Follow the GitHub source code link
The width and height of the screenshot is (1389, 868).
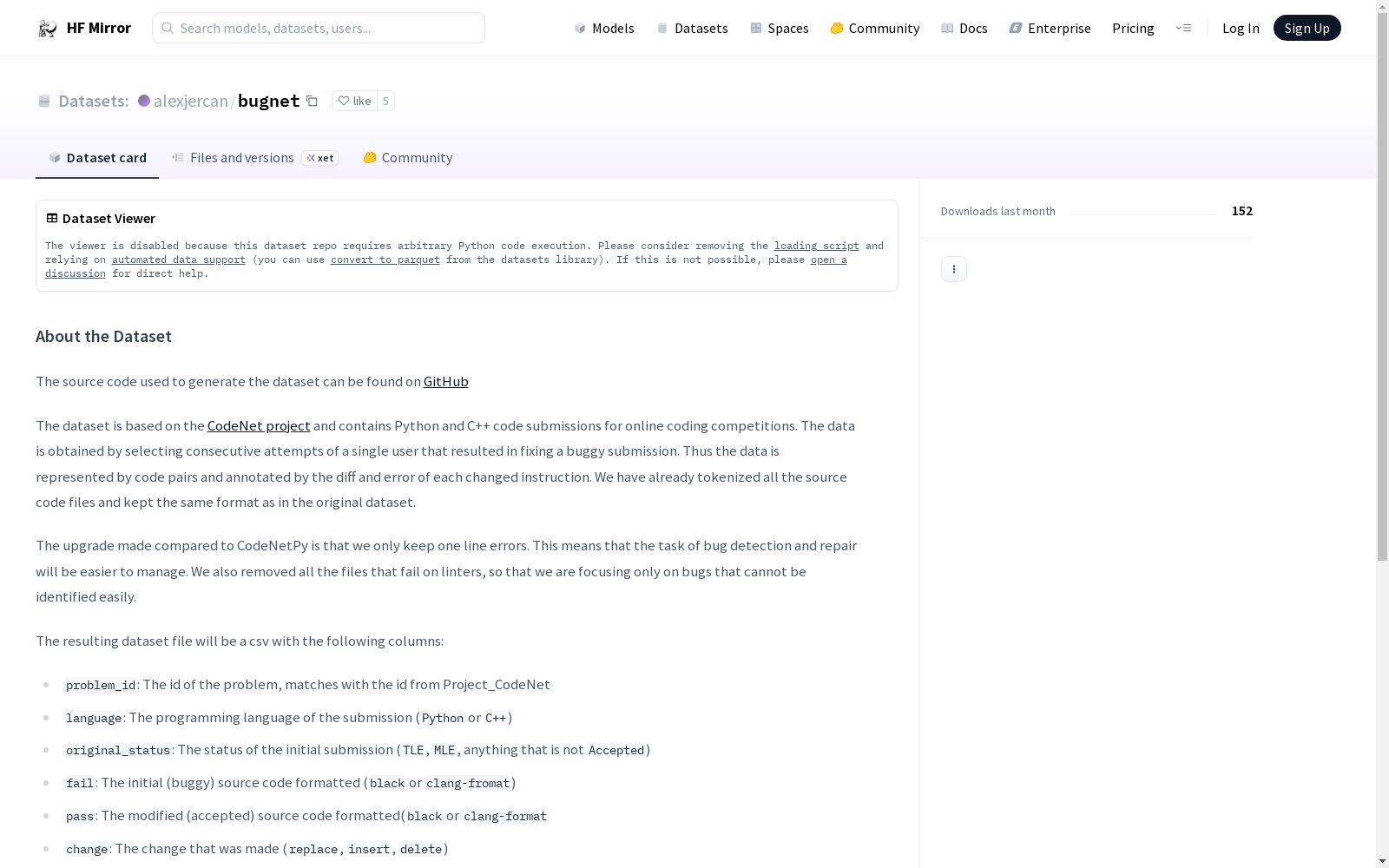[445, 382]
